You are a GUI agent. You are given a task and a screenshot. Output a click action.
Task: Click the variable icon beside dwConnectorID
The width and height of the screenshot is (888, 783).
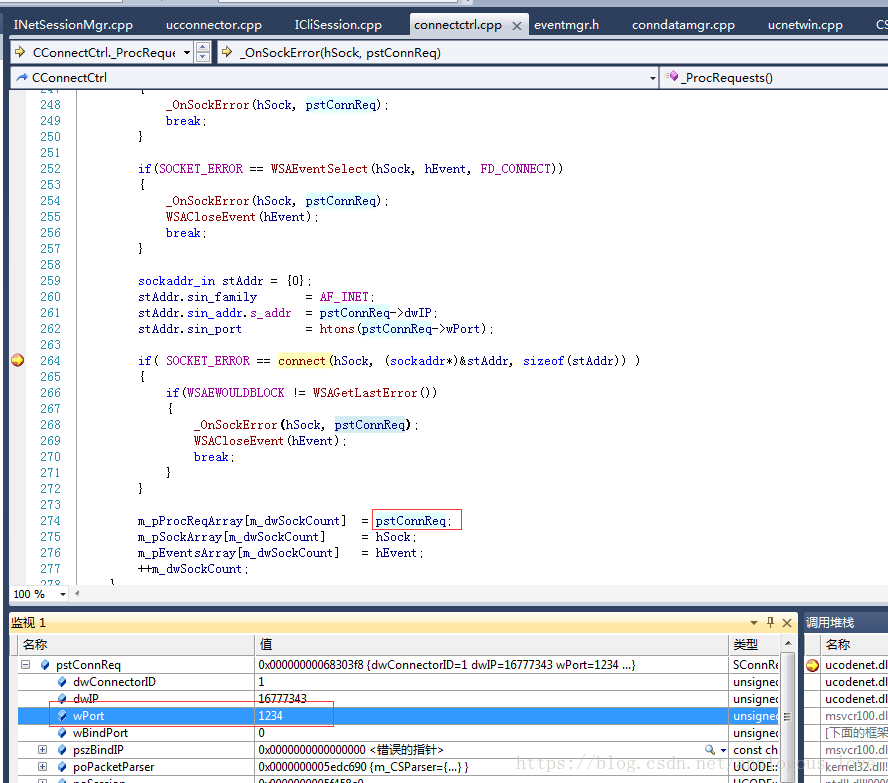pos(62,682)
